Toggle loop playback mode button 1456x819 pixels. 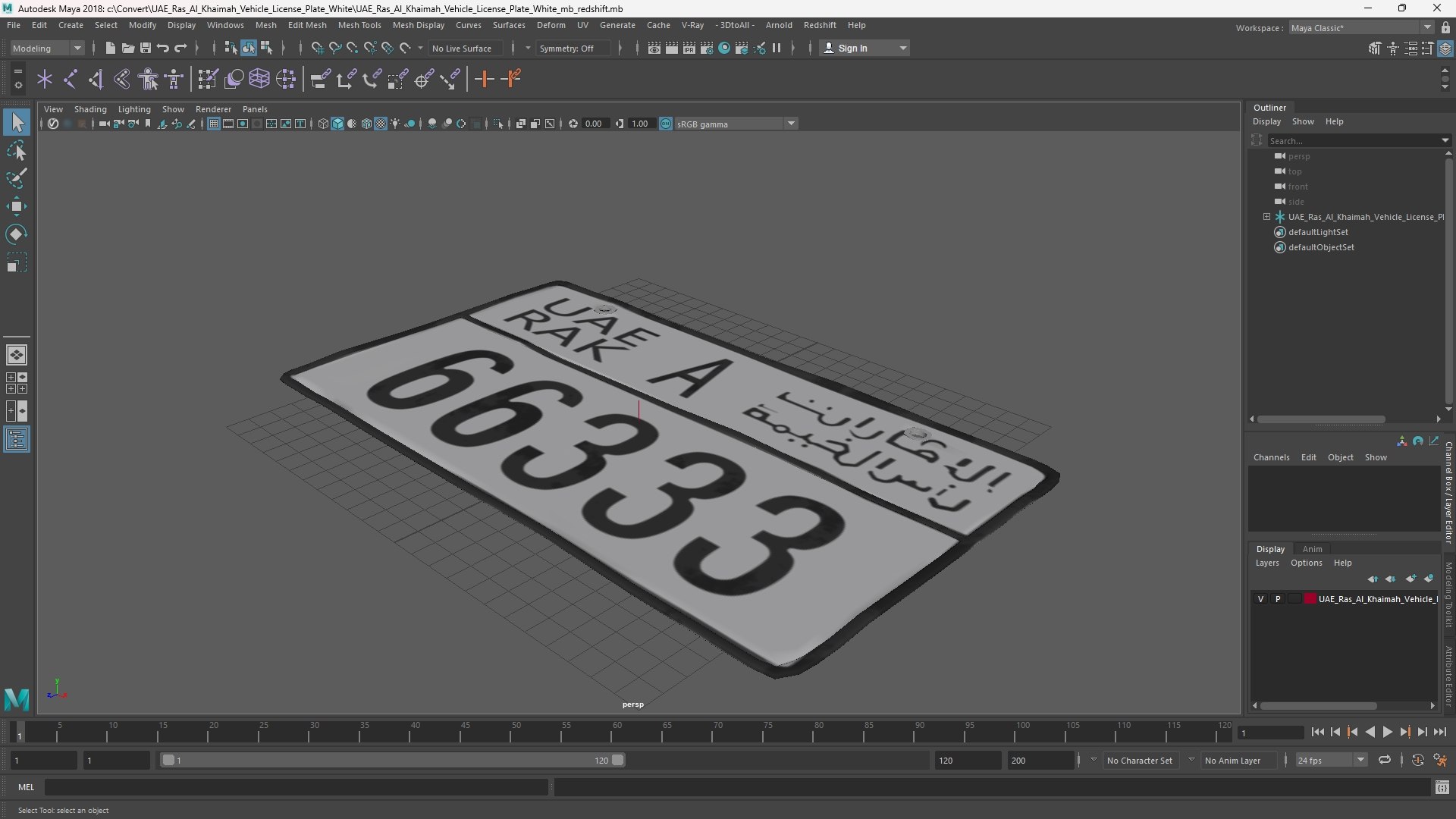[x=1385, y=760]
